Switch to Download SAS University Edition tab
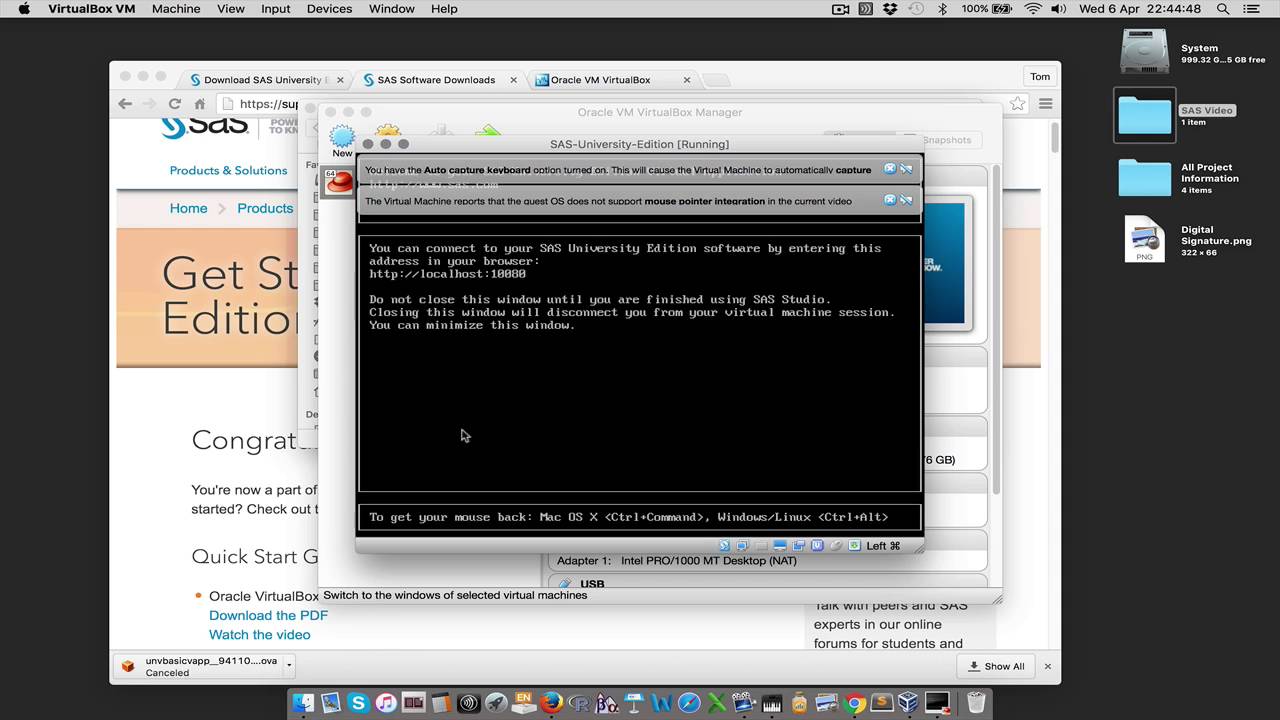The image size is (1280, 720). point(264,80)
